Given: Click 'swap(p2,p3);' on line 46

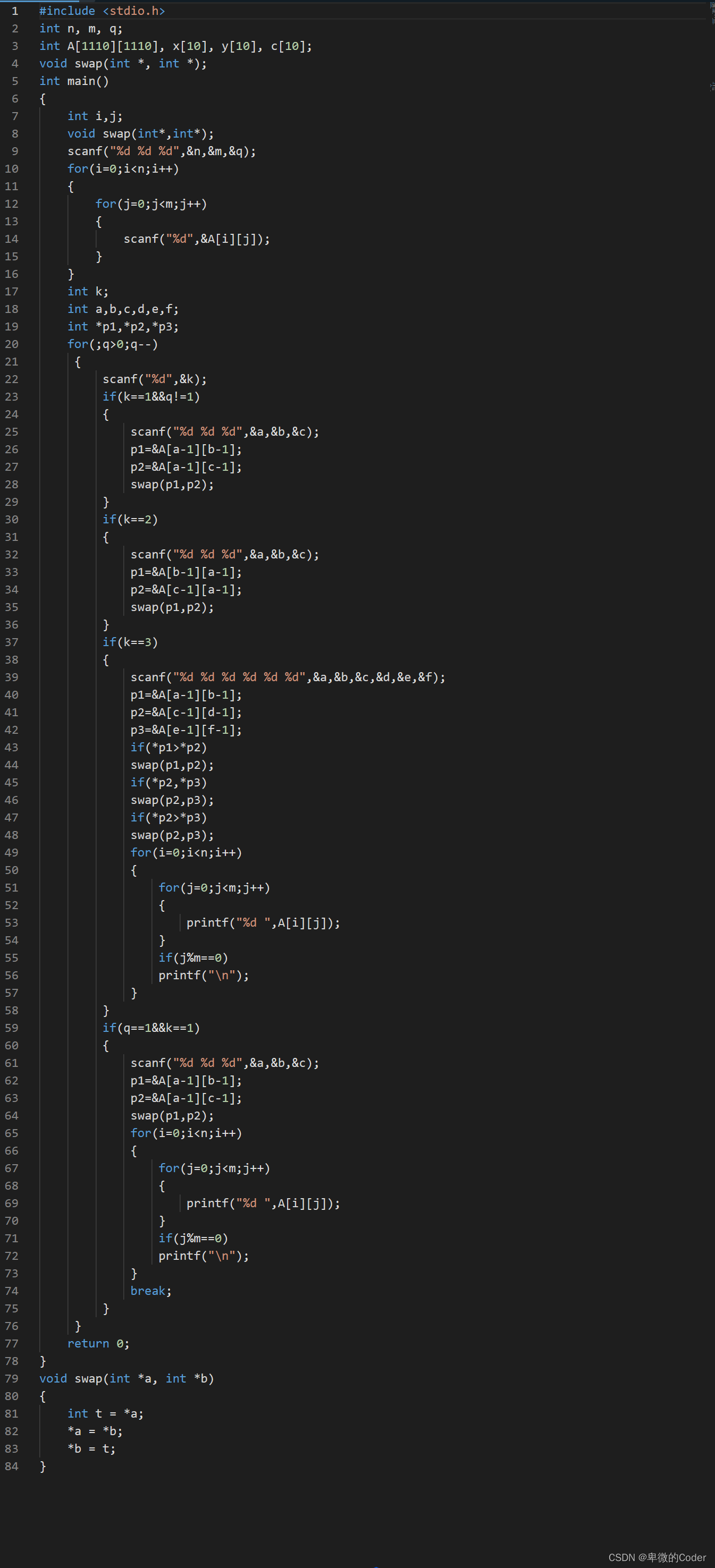Looking at the screenshot, I should click(x=172, y=800).
